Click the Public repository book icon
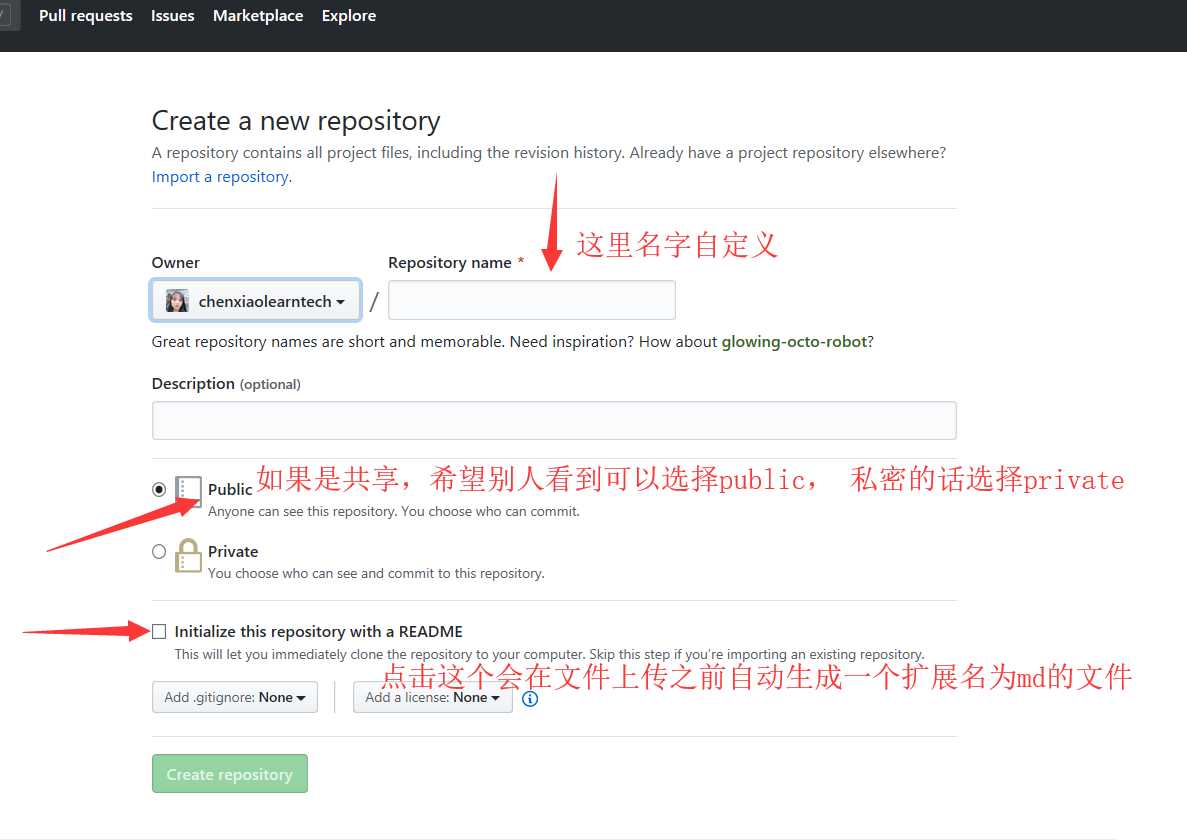Viewport: 1187px width, 840px height. click(188, 490)
